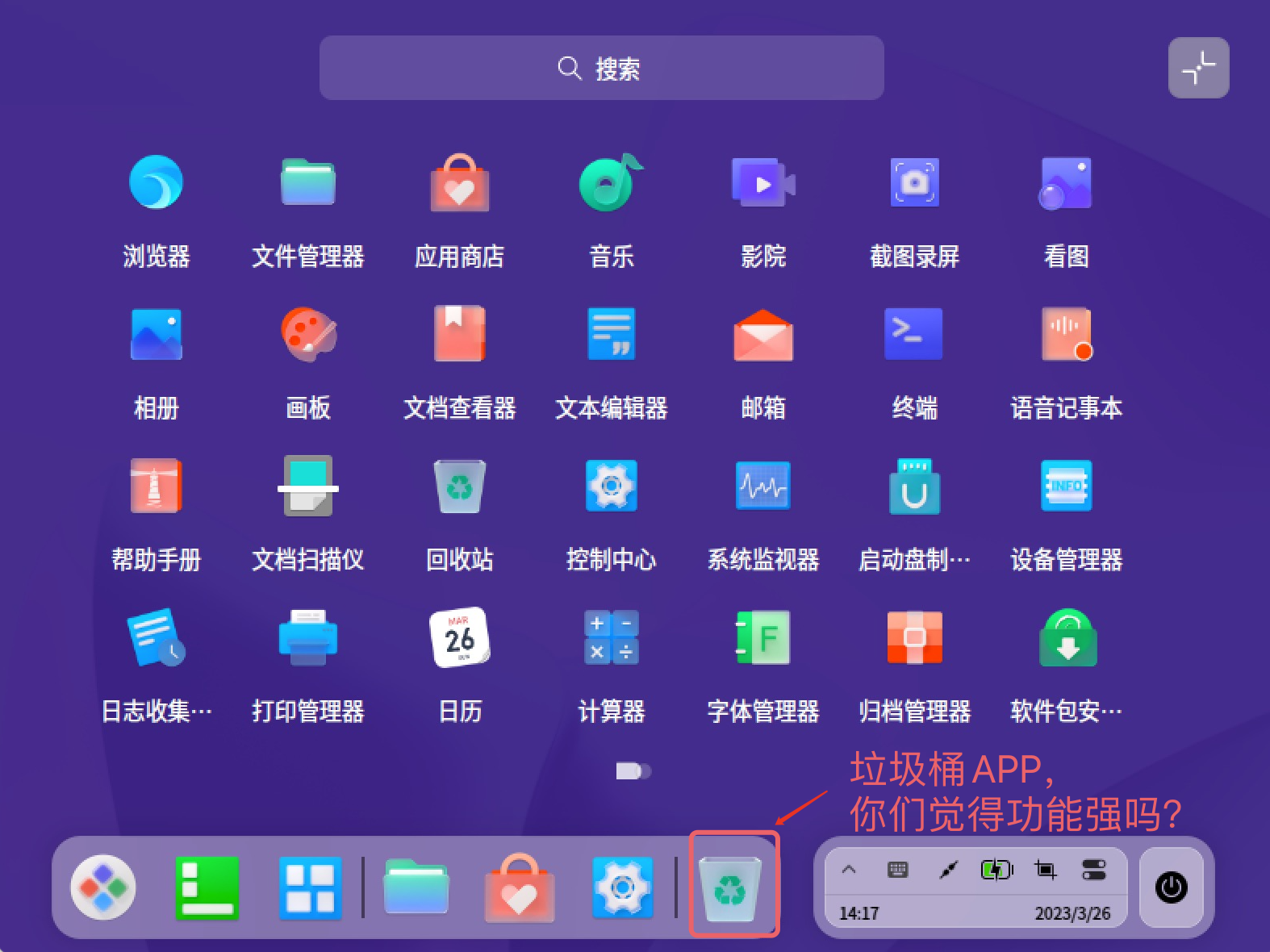Open the 日志收集 log collector app

coord(156,637)
